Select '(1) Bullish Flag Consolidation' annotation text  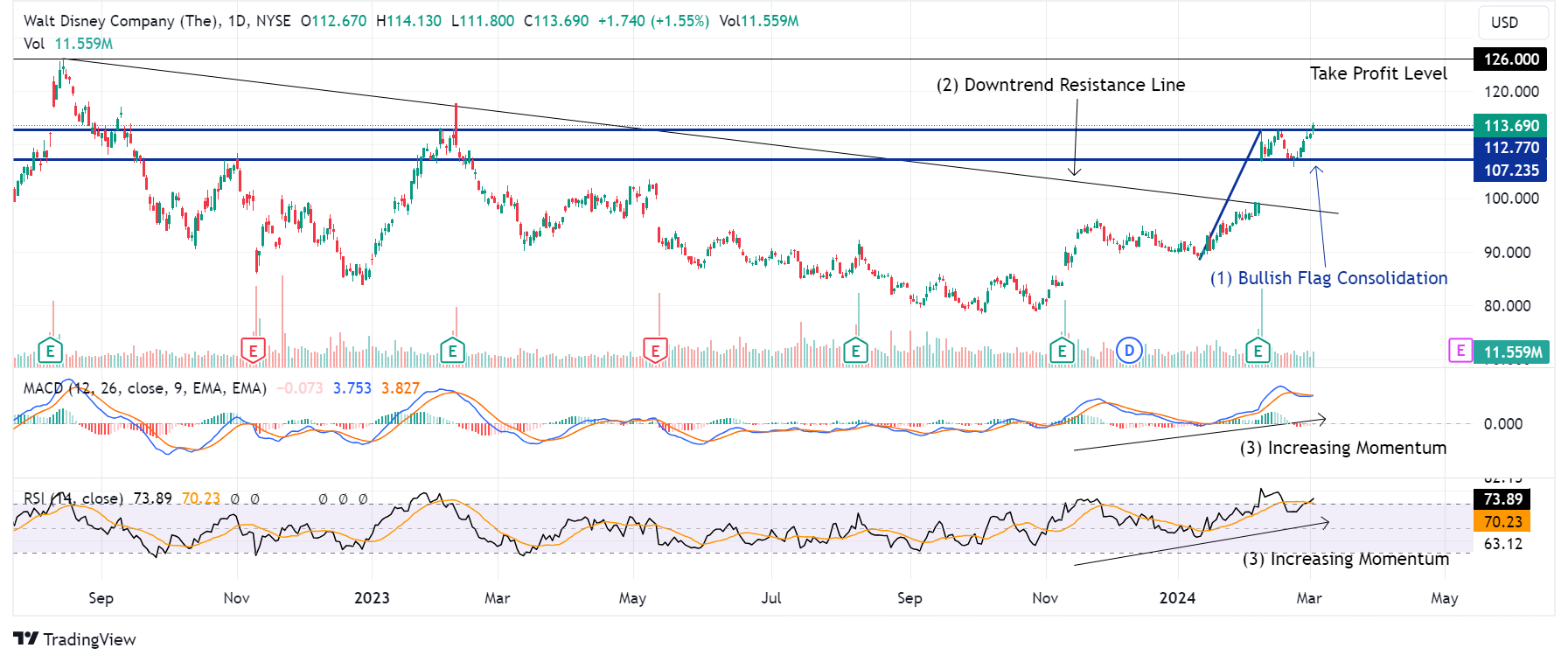[1328, 278]
